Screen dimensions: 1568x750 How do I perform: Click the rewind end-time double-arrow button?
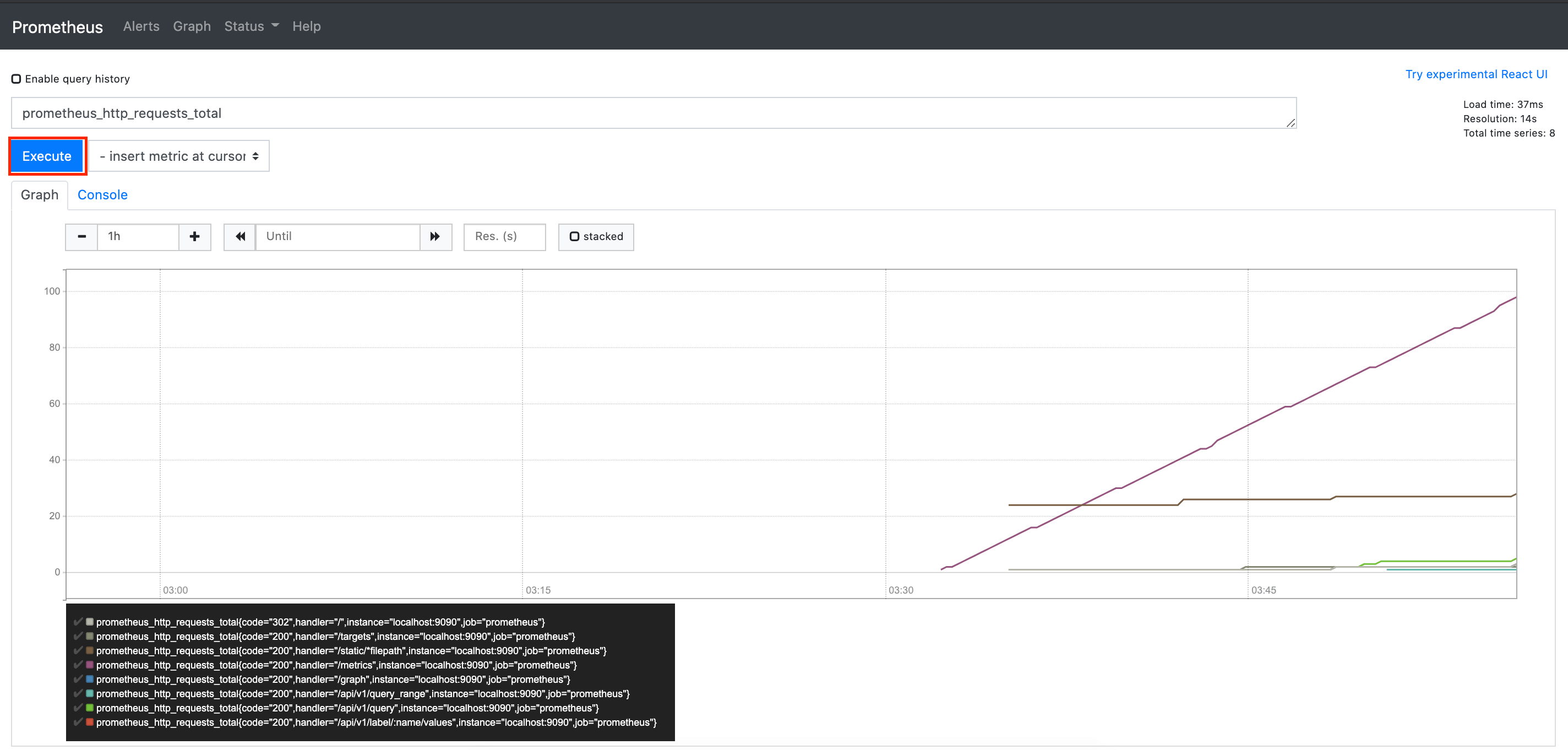(240, 237)
